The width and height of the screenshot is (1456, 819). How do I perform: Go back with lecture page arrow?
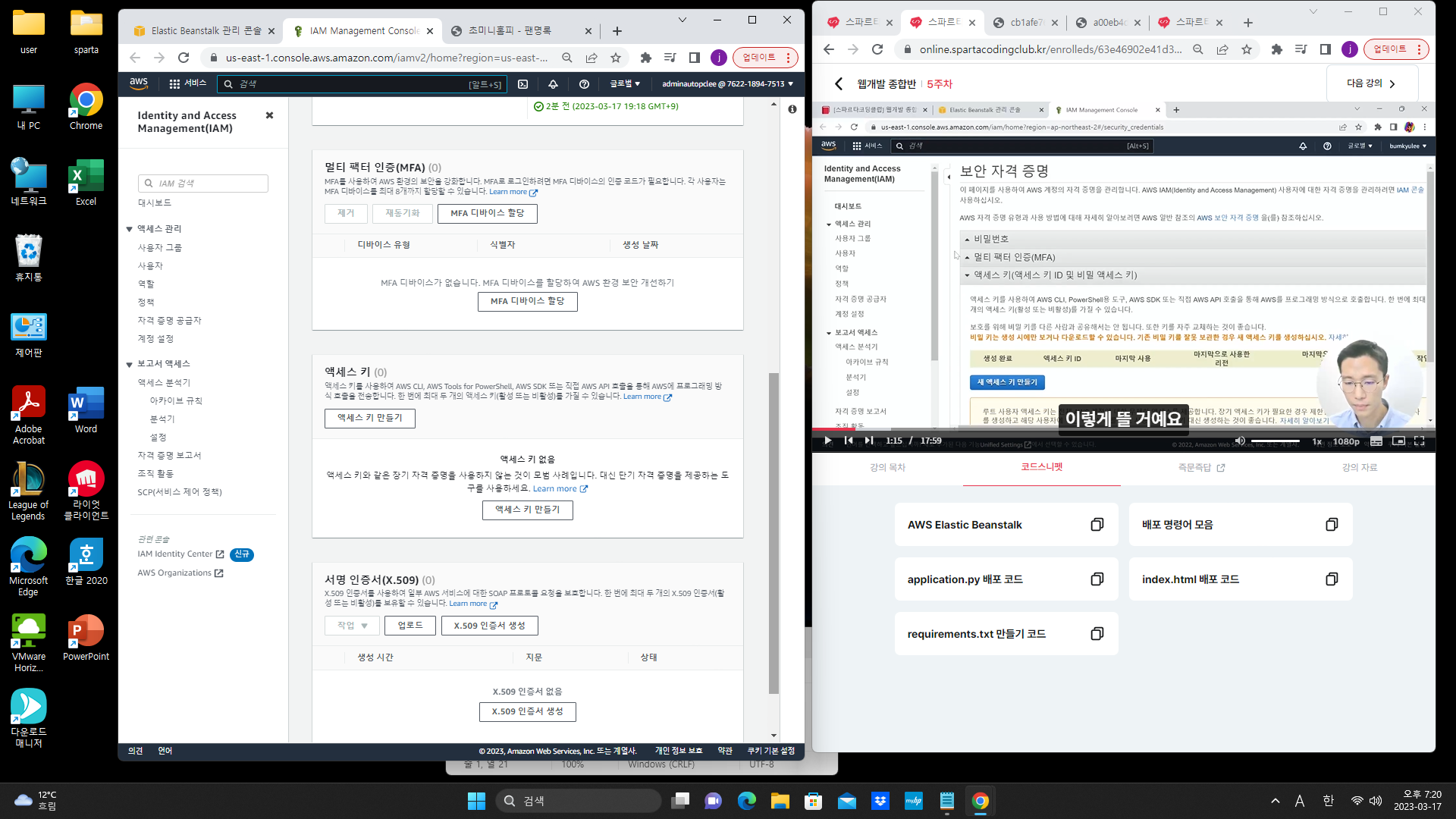[x=839, y=83]
